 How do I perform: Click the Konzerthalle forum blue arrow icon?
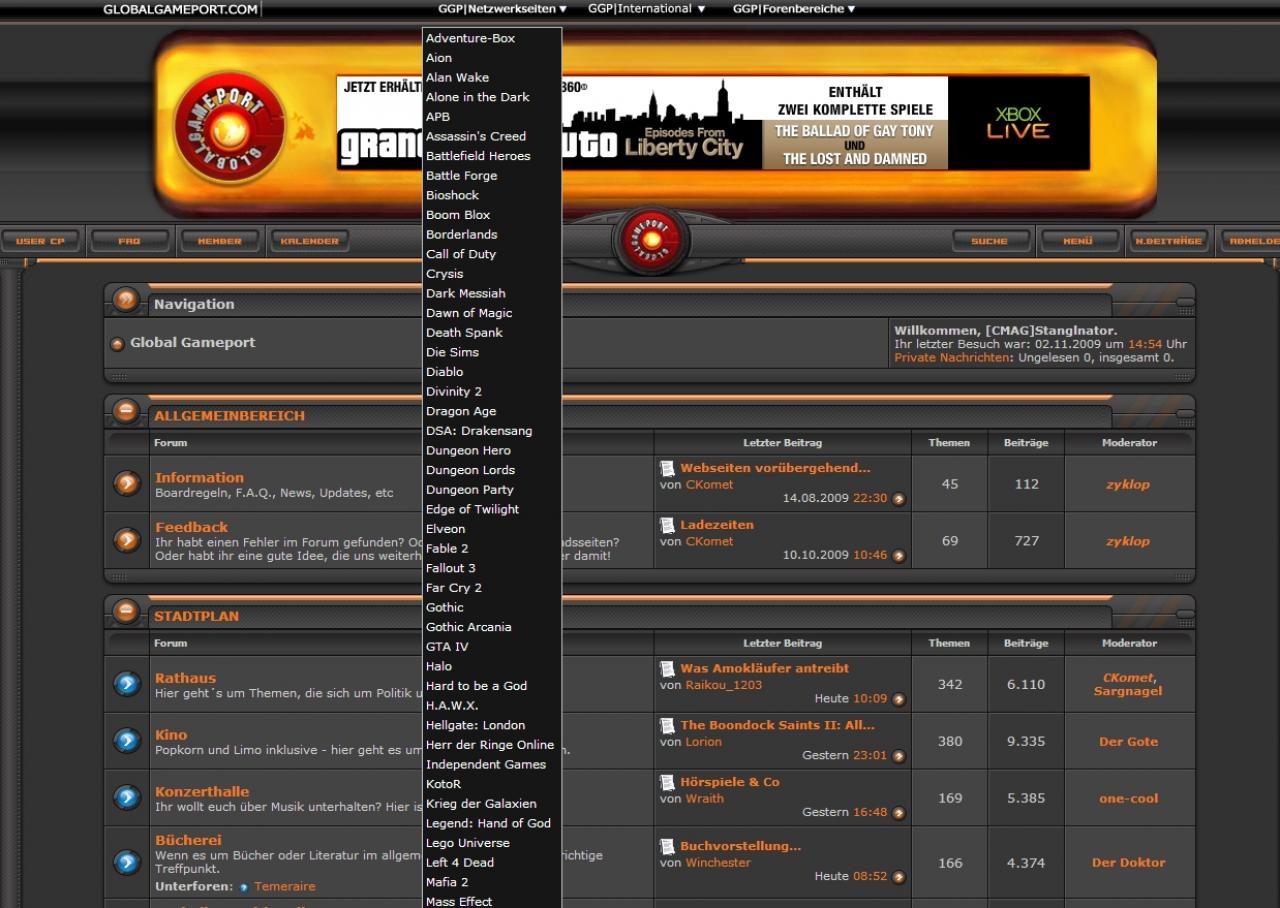pyautogui.click(x=127, y=798)
